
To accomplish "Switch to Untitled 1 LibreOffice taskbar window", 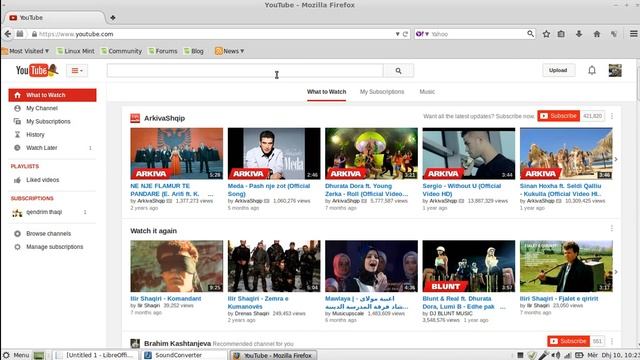I will [x=97, y=355].
